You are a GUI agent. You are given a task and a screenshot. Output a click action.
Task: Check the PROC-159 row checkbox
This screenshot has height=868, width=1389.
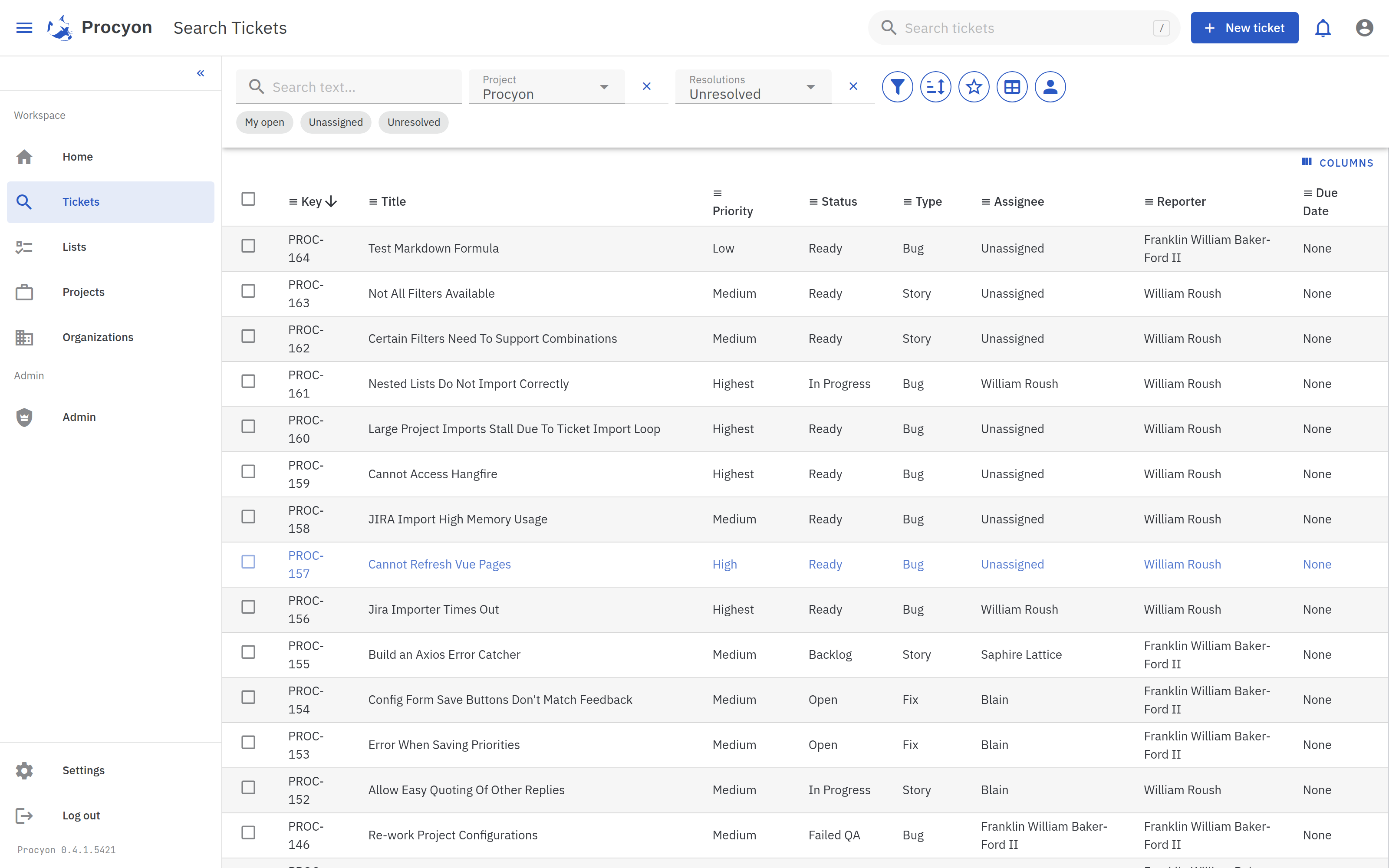(x=249, y=471)
